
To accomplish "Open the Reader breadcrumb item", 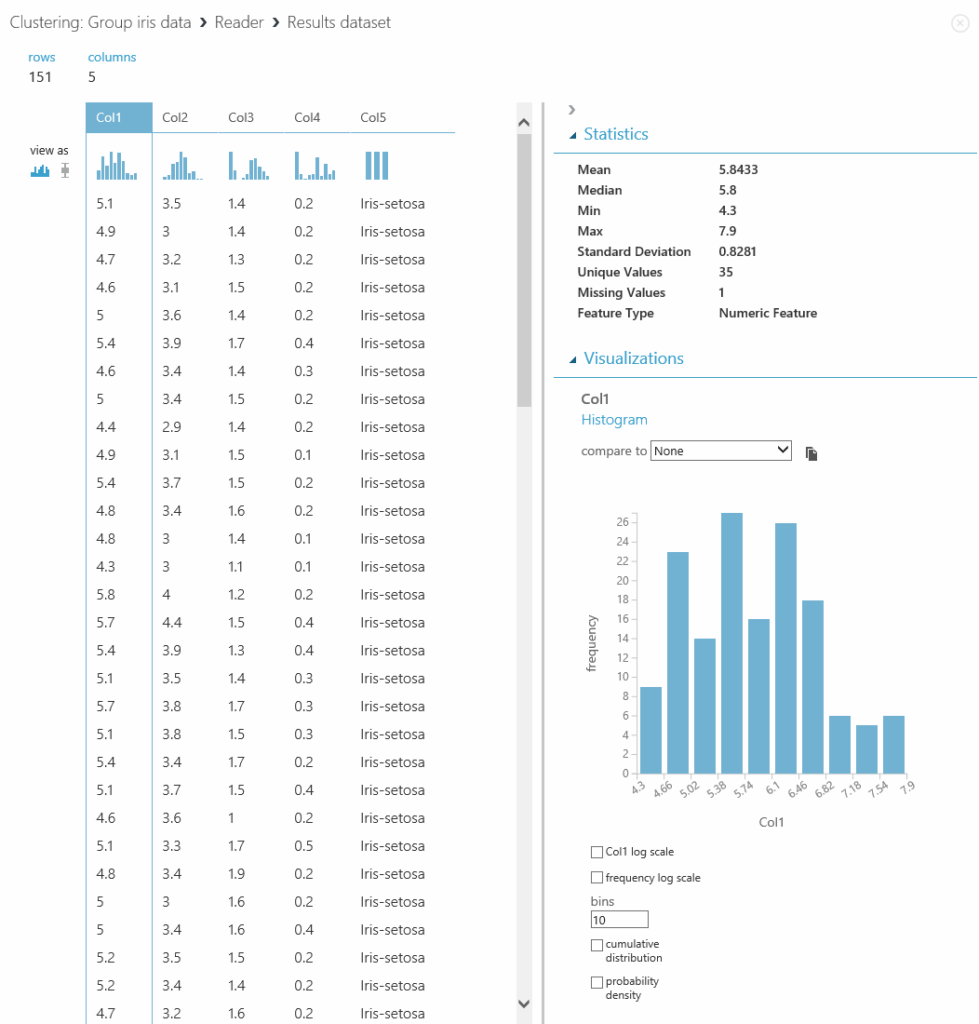I will (x=239, y=22).
